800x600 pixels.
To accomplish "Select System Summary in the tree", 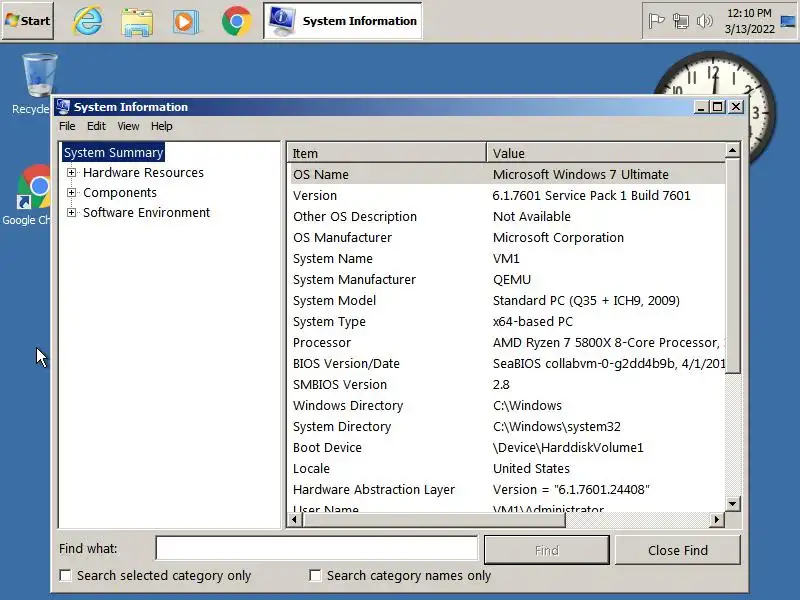I will [113, 153].
